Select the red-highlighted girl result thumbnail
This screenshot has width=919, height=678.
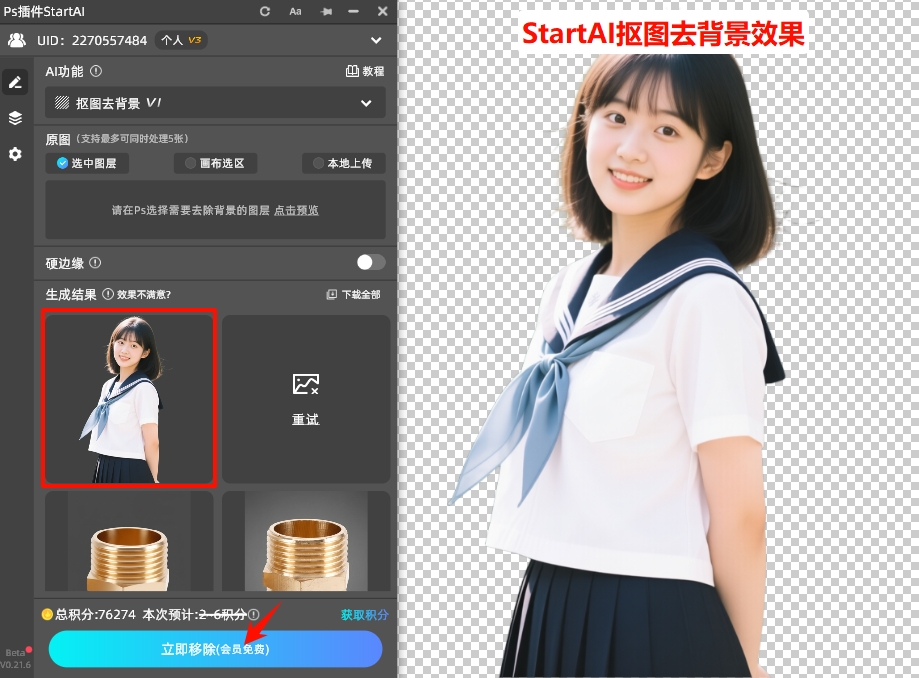click(128, 398)
